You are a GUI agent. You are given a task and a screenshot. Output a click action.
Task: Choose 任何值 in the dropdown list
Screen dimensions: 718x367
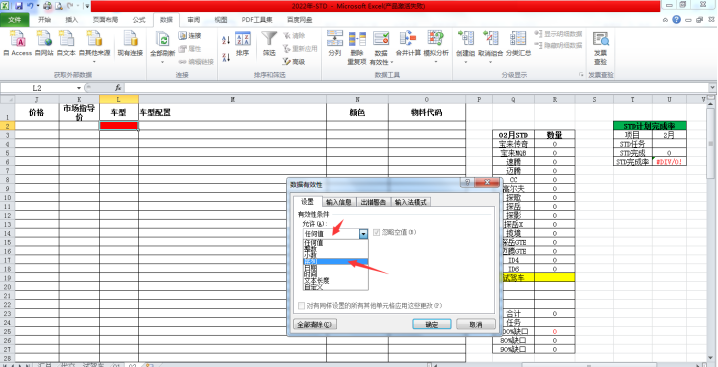336,242
